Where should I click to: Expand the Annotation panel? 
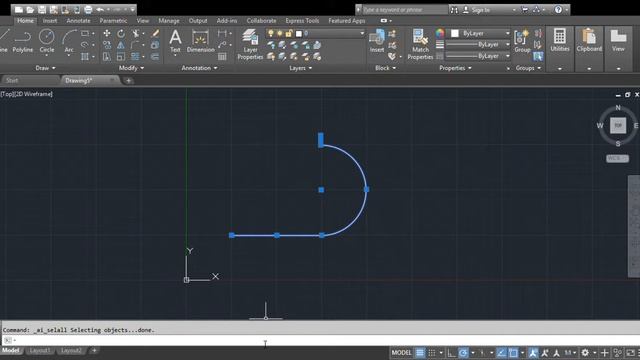tap(199, 68)
